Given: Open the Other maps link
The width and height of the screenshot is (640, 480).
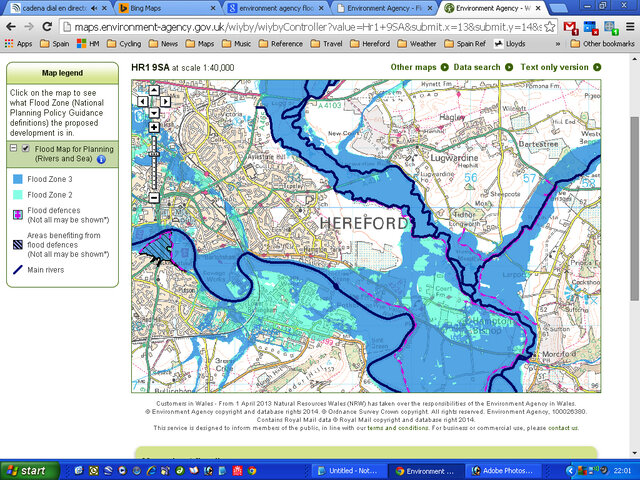Looking at the screenshot, I should 413,67.
